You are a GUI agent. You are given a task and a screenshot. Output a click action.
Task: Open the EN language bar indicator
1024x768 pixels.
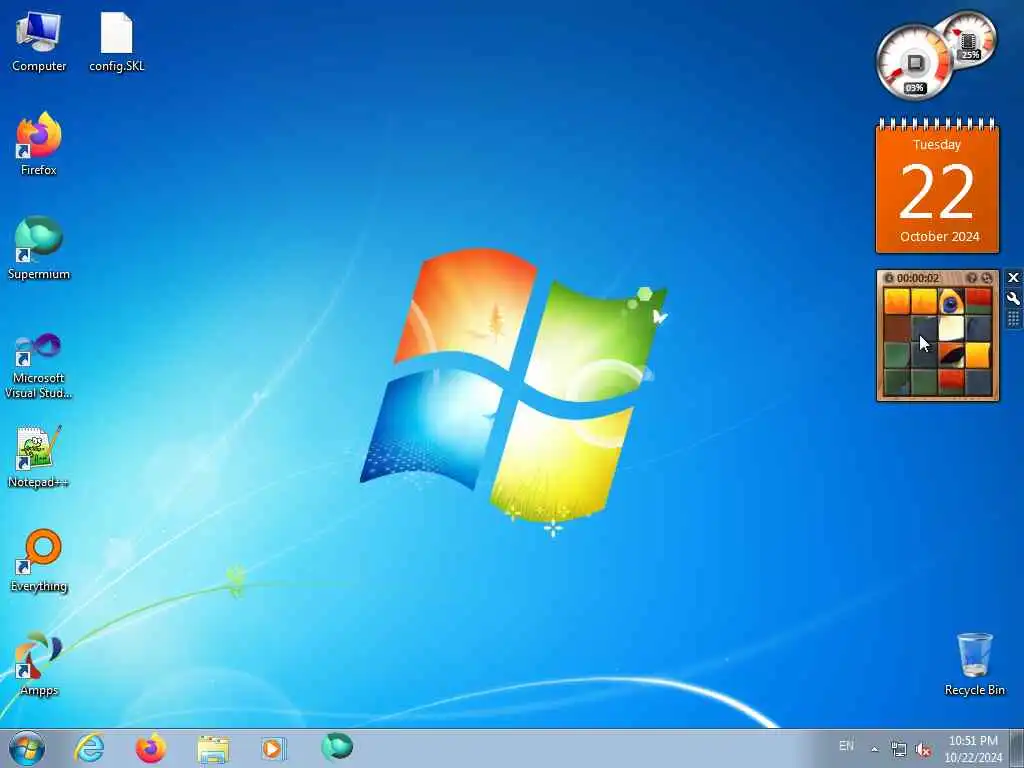click(846, 746)
